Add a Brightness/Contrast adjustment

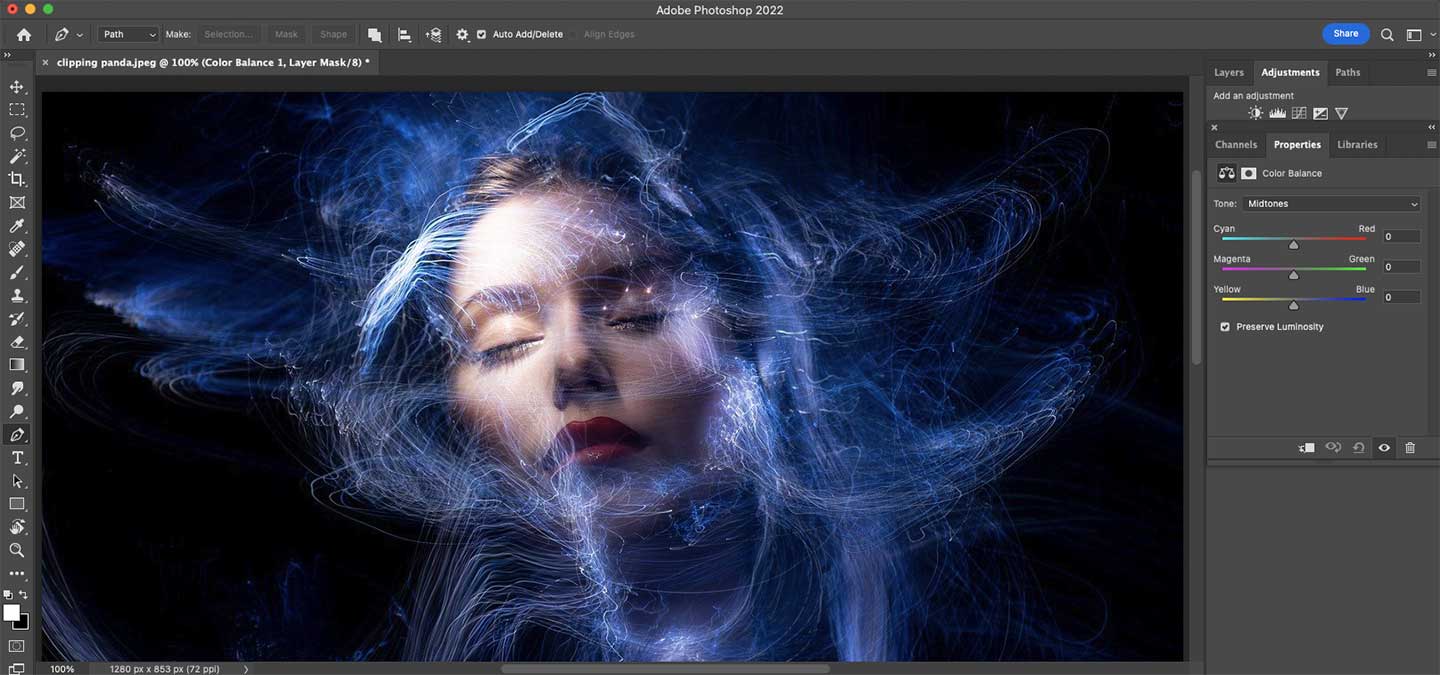pos(1256,113)
